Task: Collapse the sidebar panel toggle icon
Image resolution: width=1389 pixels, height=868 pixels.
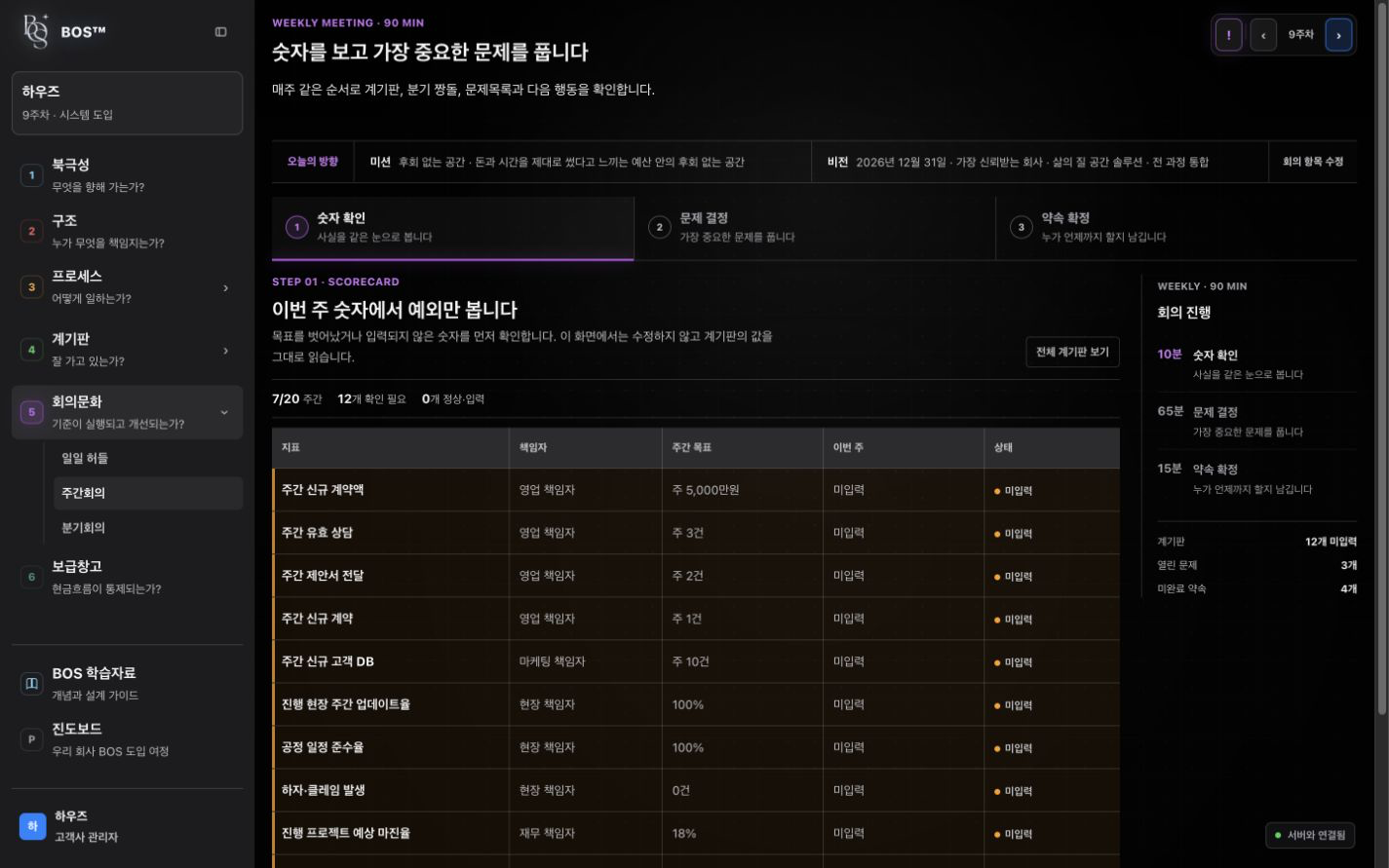Action: 221,32
